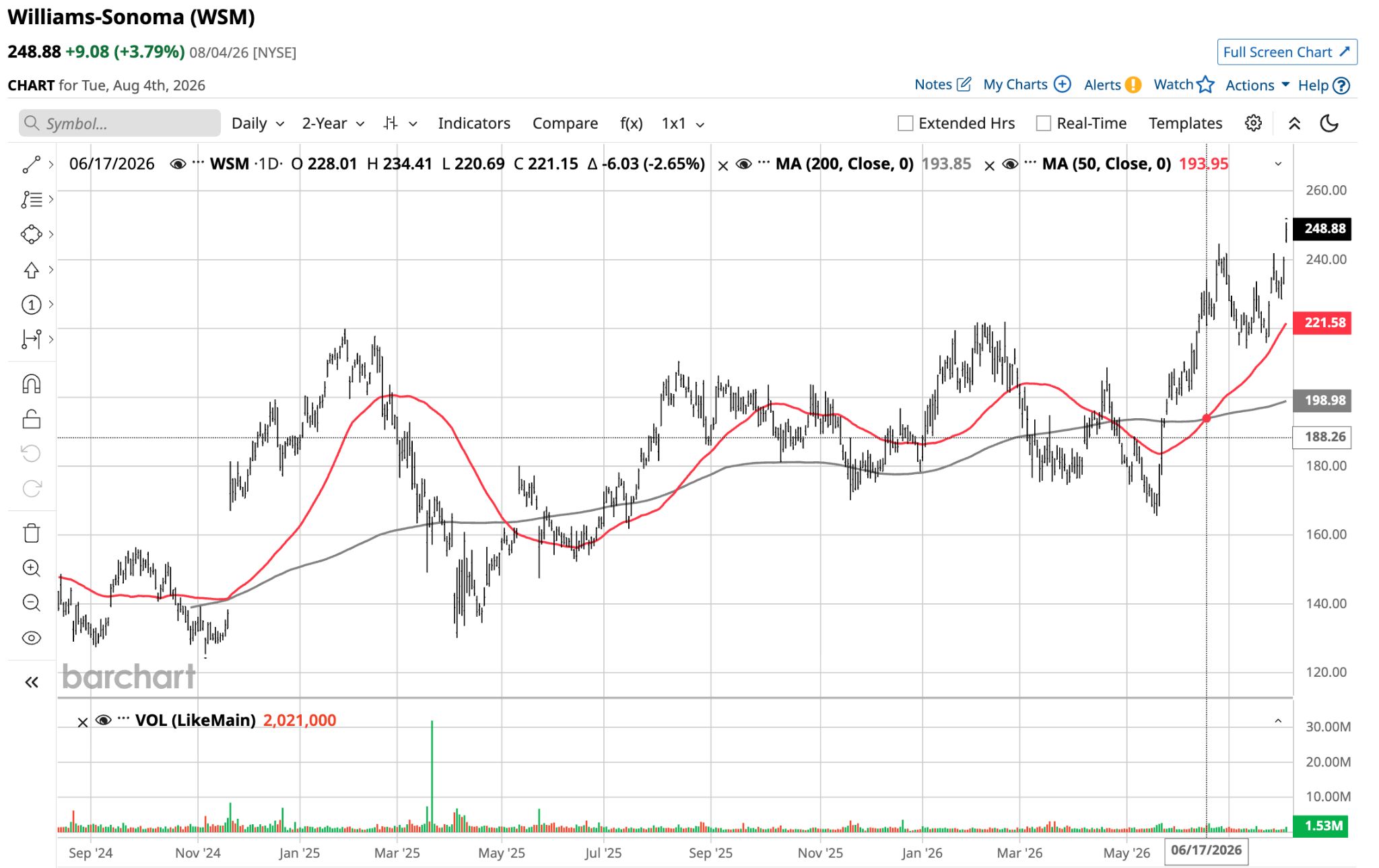Screen dimensions: 1379x868
Task: Collapse the legend with top-right chevron
Action: click(1278, 164)
